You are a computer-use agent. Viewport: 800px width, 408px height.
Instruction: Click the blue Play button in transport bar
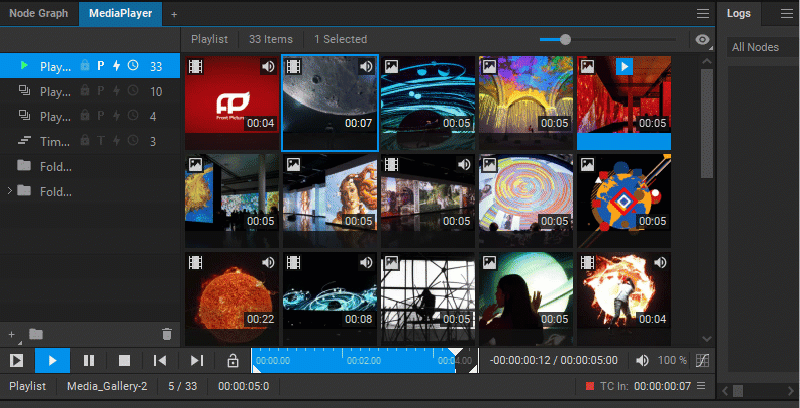pyautogui.click(x=53, y=360)
